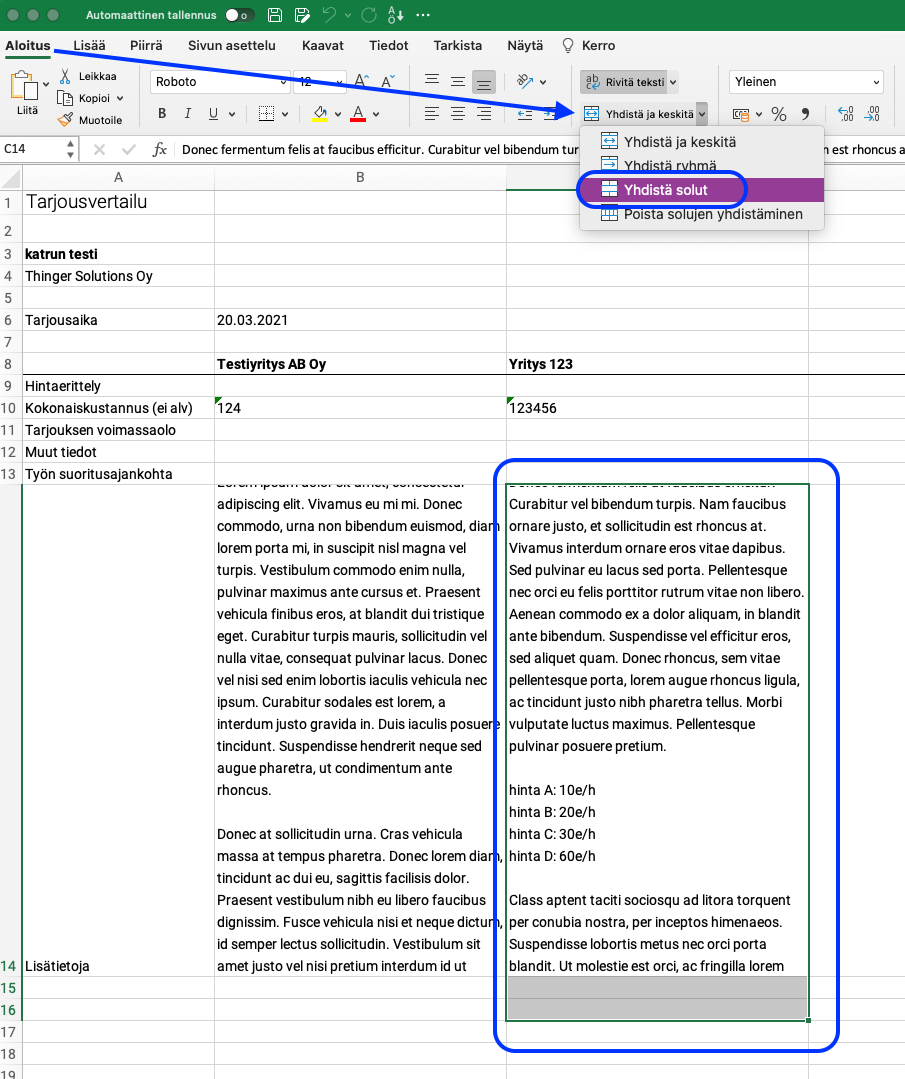The height and width of the screenshot is (1079, 905).
Task: Click the Kerro lightbulb icon
Action: click(x=568, y=45)
